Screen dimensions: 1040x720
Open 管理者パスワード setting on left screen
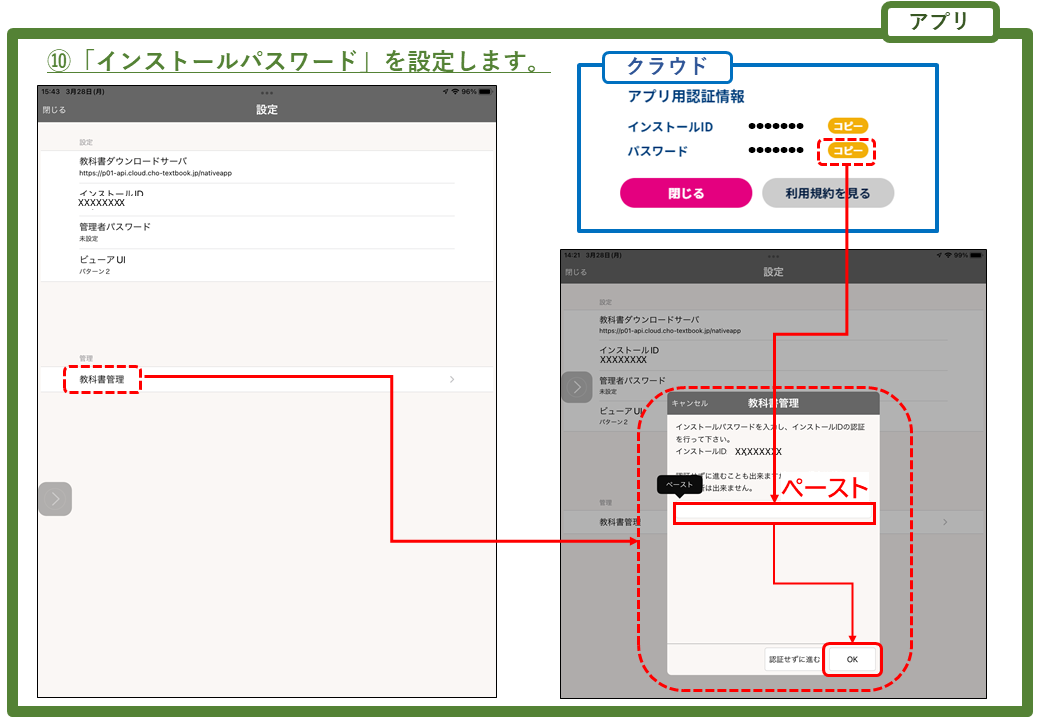pyautogui.click(x=267, y=232)
